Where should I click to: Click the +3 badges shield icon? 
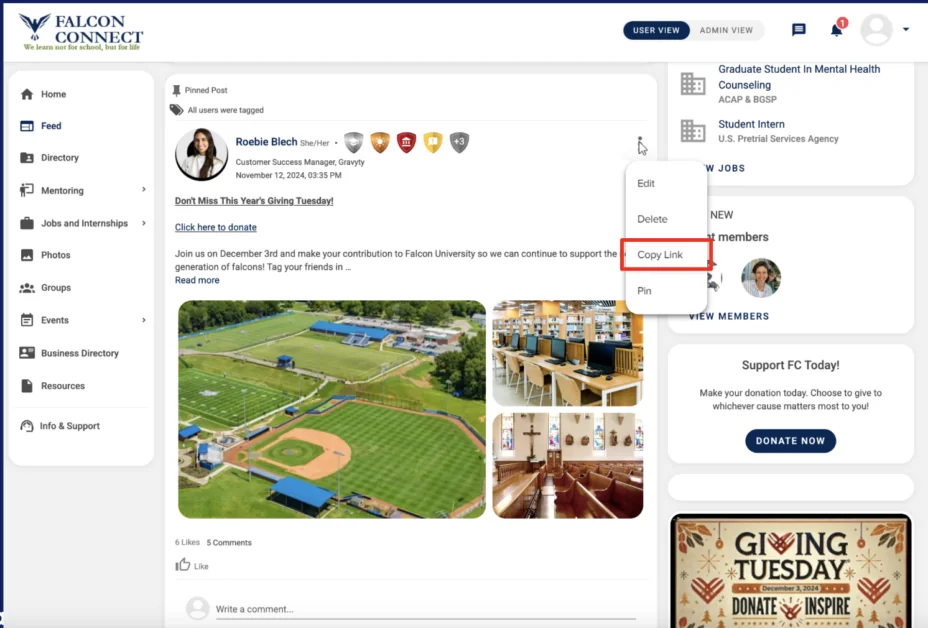point(459,142)
